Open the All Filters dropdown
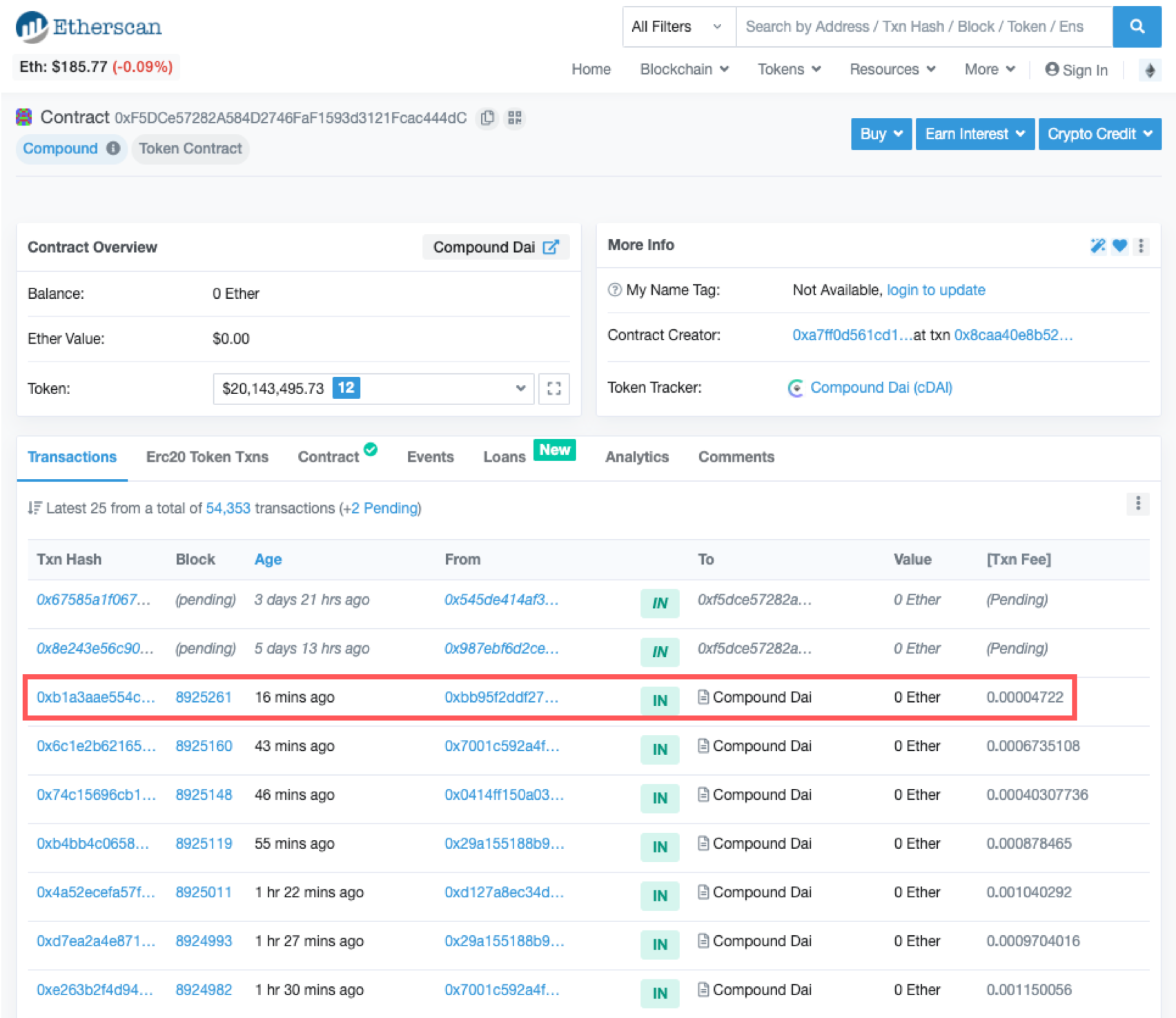The width and height of the screenshot is (1176, 1018). [x=679, y=27]
